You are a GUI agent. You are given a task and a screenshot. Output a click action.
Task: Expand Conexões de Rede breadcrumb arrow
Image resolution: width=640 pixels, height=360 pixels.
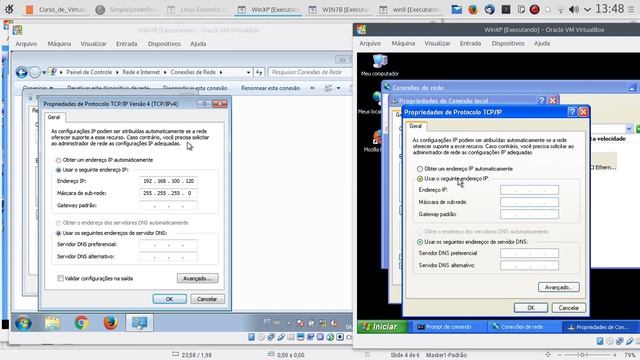pyautogui.click(x=221, y=72)
